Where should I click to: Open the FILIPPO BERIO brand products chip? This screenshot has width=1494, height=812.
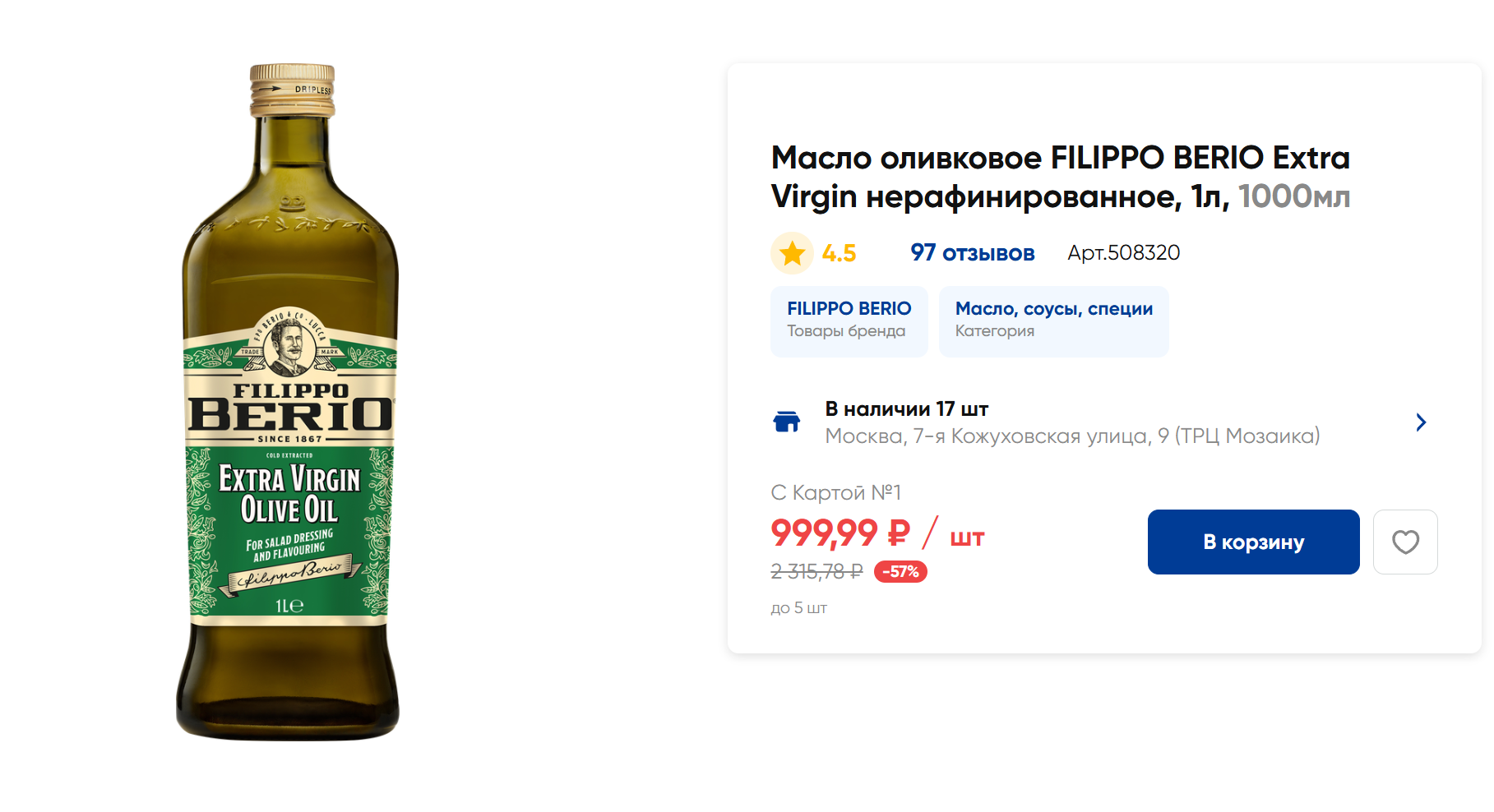point(849,321)
